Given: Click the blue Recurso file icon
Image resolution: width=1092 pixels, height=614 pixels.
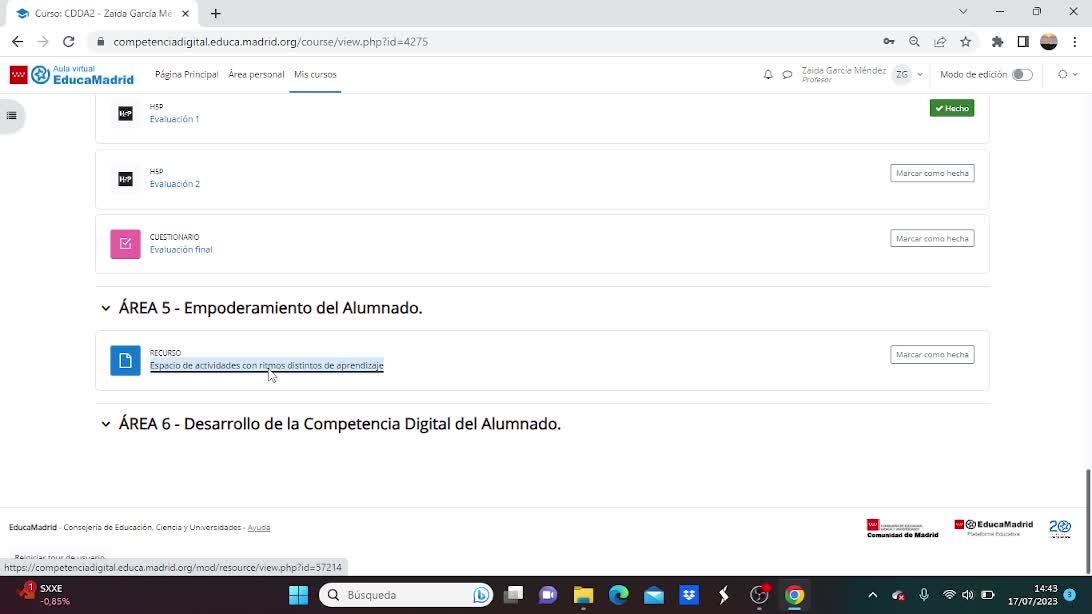Looking at the screenshot, I should tap(125, 360).
